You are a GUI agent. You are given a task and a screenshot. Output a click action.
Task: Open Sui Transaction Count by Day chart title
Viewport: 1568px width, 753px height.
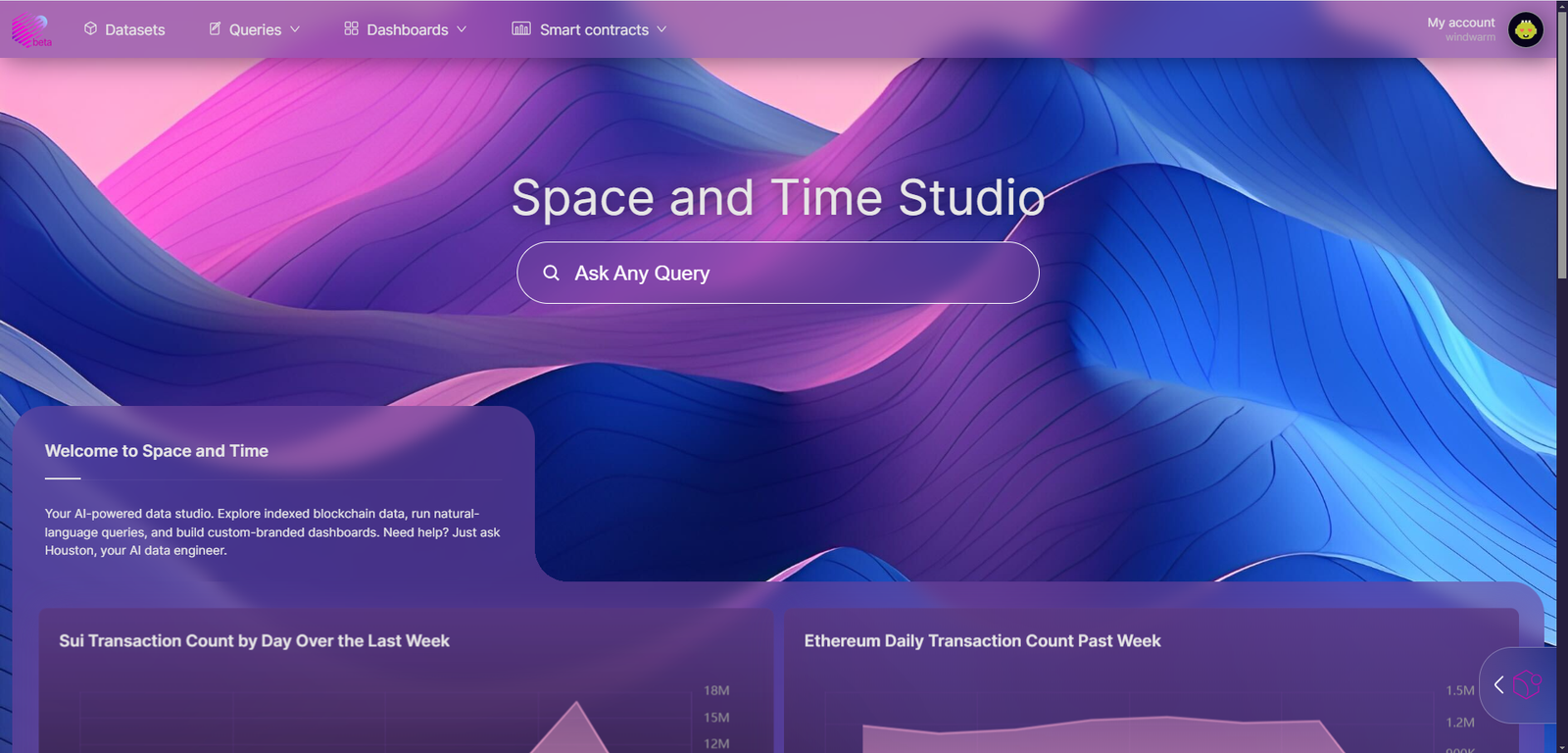(254, 640)
